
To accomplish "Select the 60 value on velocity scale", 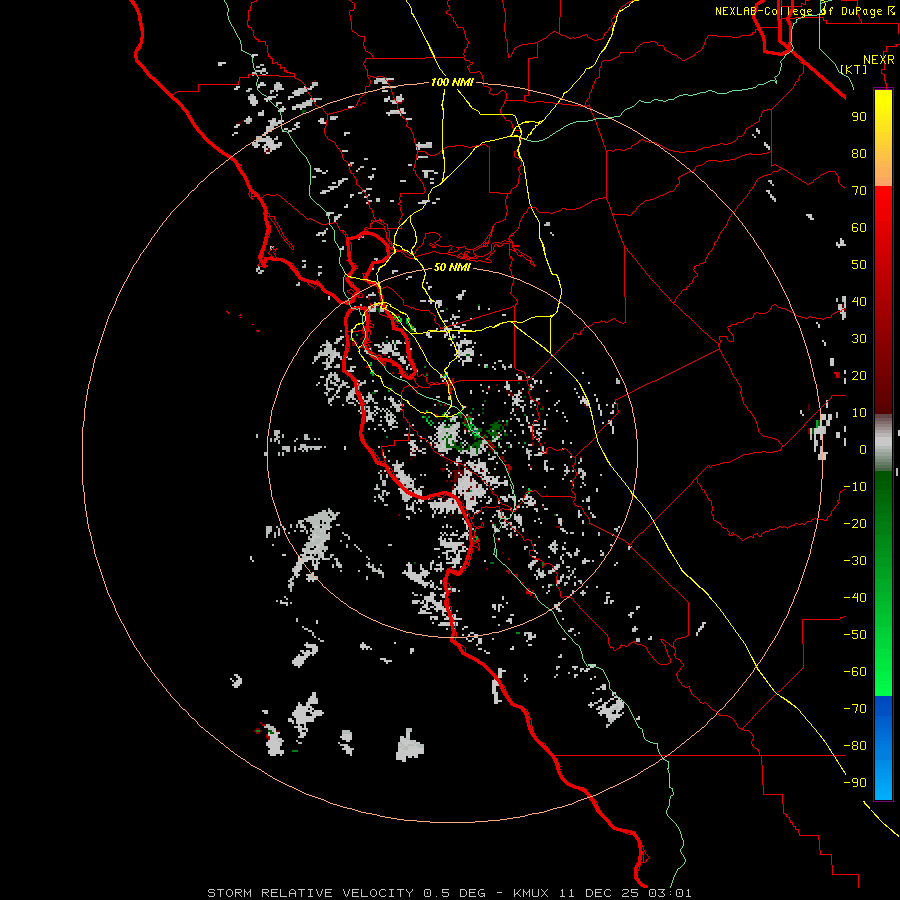I will click(859, 228).
